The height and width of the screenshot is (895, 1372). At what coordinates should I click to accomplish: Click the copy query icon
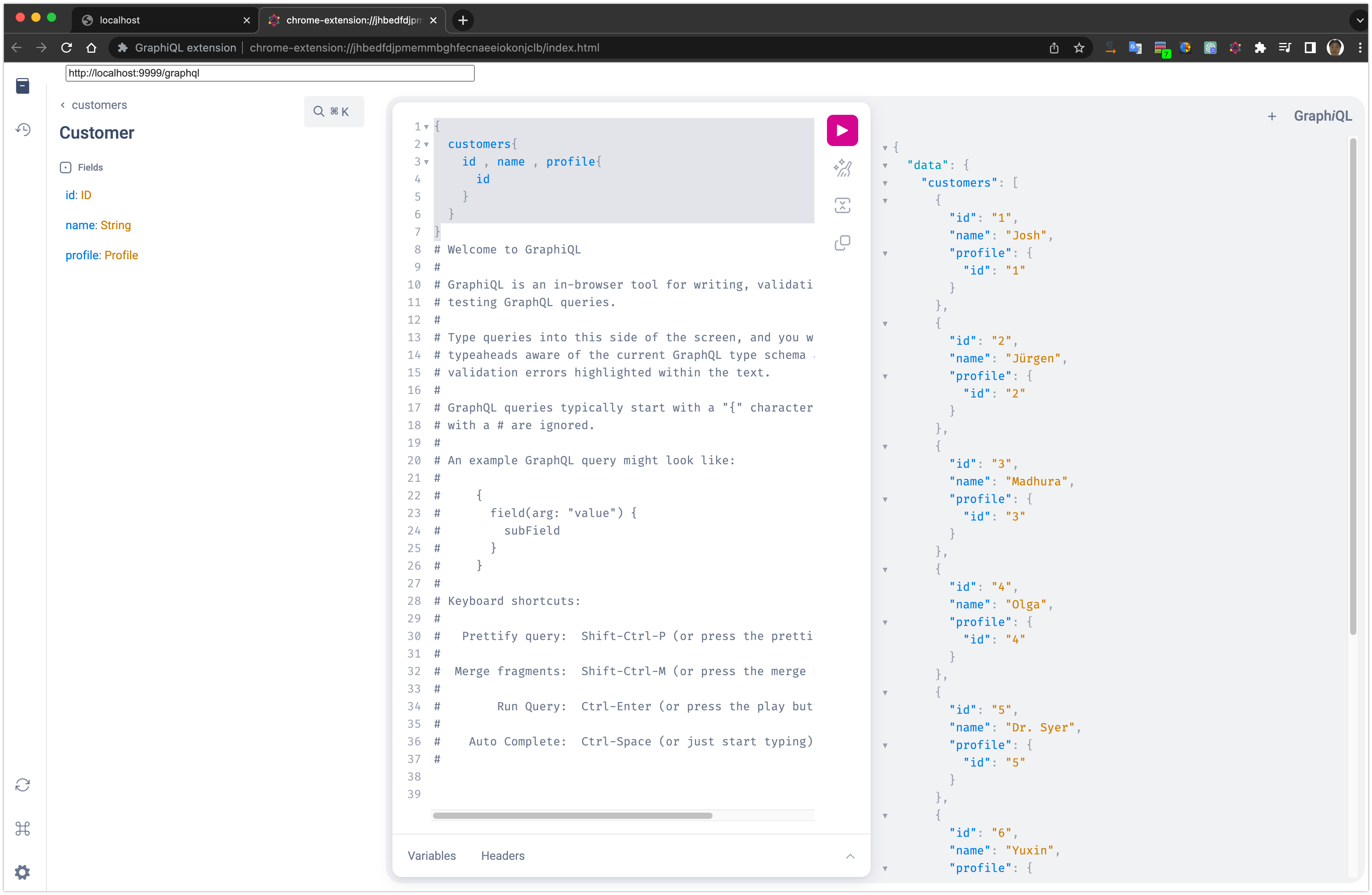pos(842,243)
